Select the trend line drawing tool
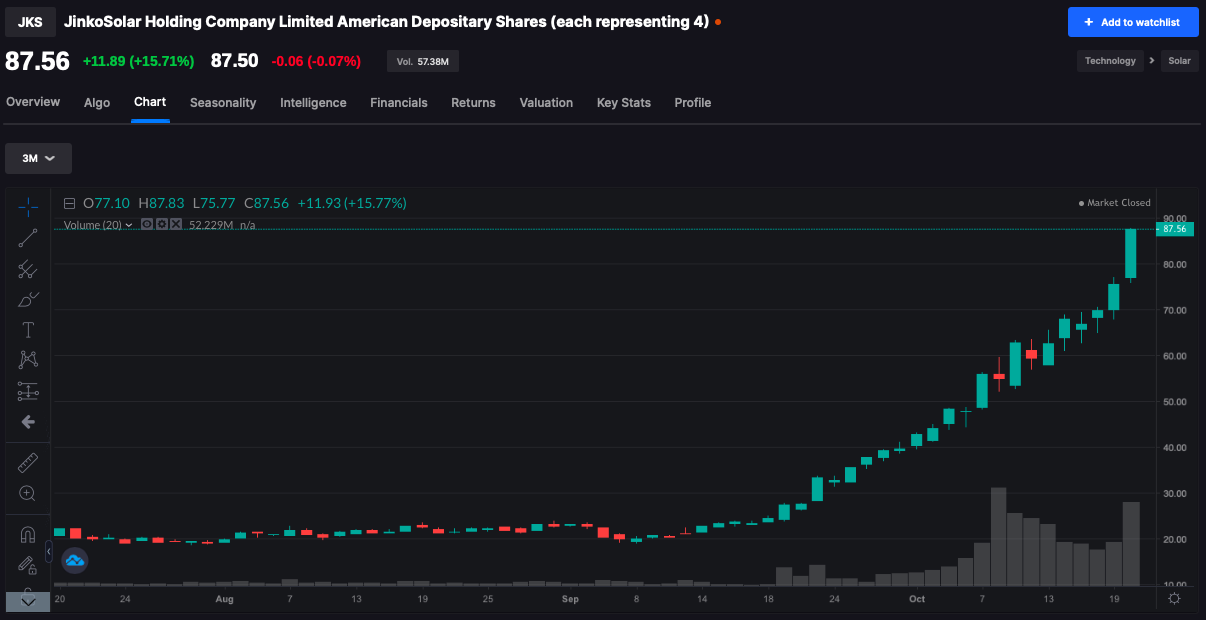Viewport: 1206px width, 620px height. [28, 238]
